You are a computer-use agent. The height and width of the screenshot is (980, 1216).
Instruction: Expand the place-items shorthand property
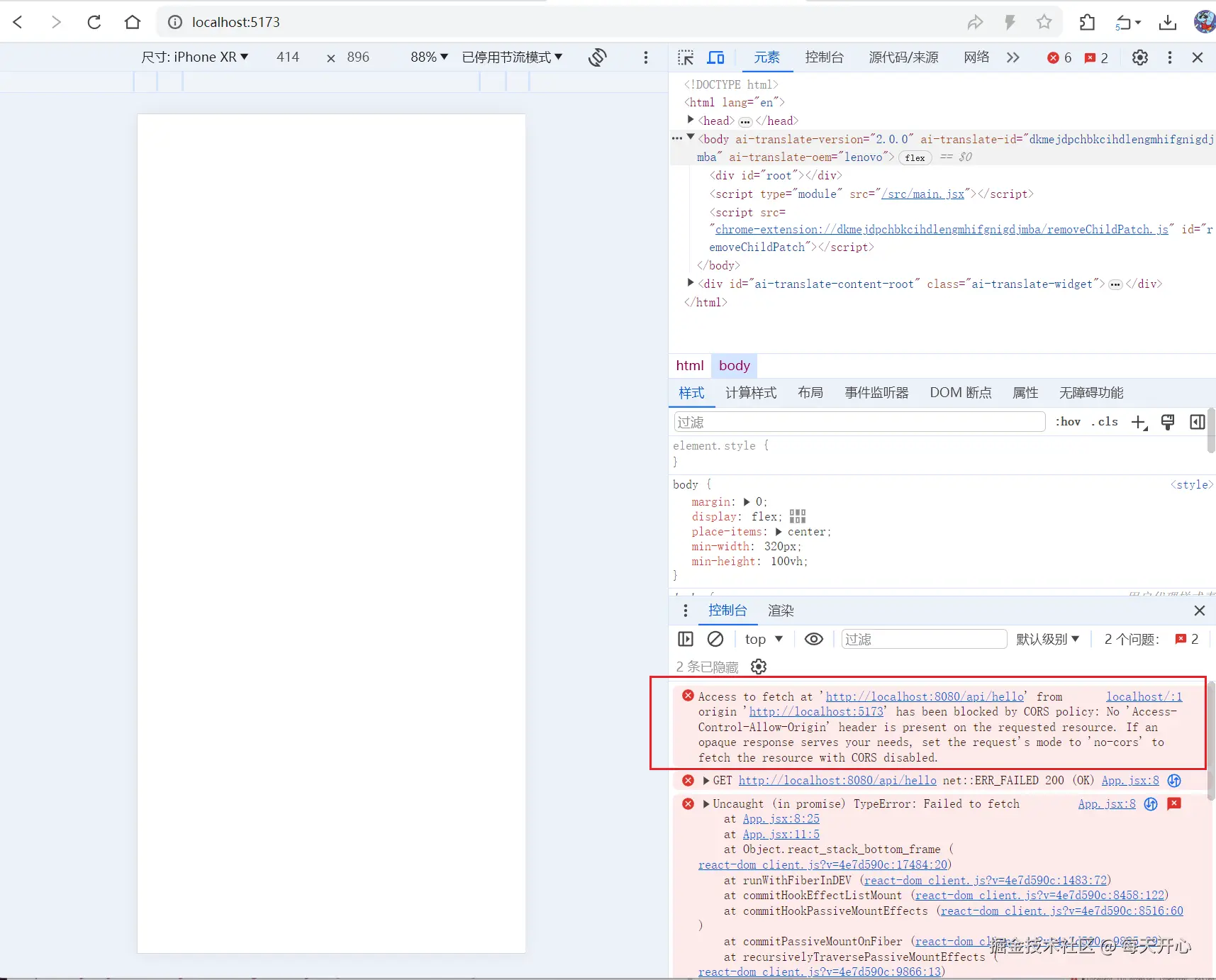click(779, 531)
